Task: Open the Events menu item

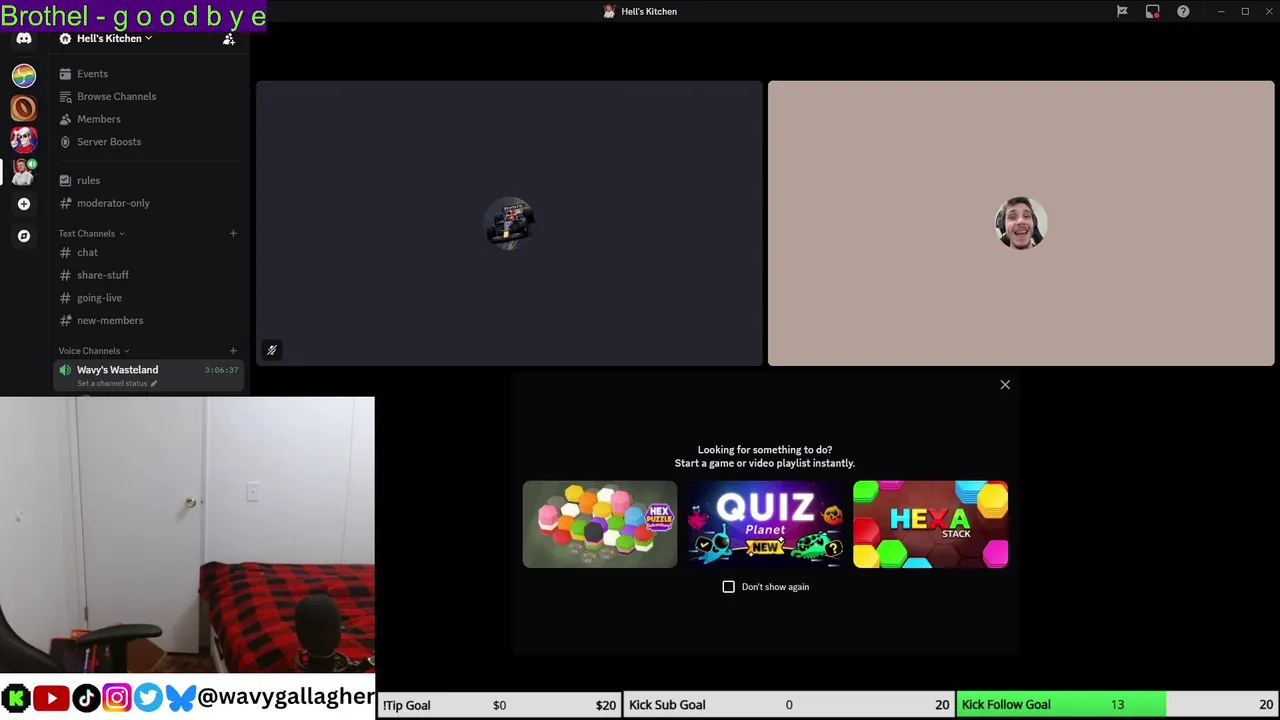Action: click(x=148, y=74)
